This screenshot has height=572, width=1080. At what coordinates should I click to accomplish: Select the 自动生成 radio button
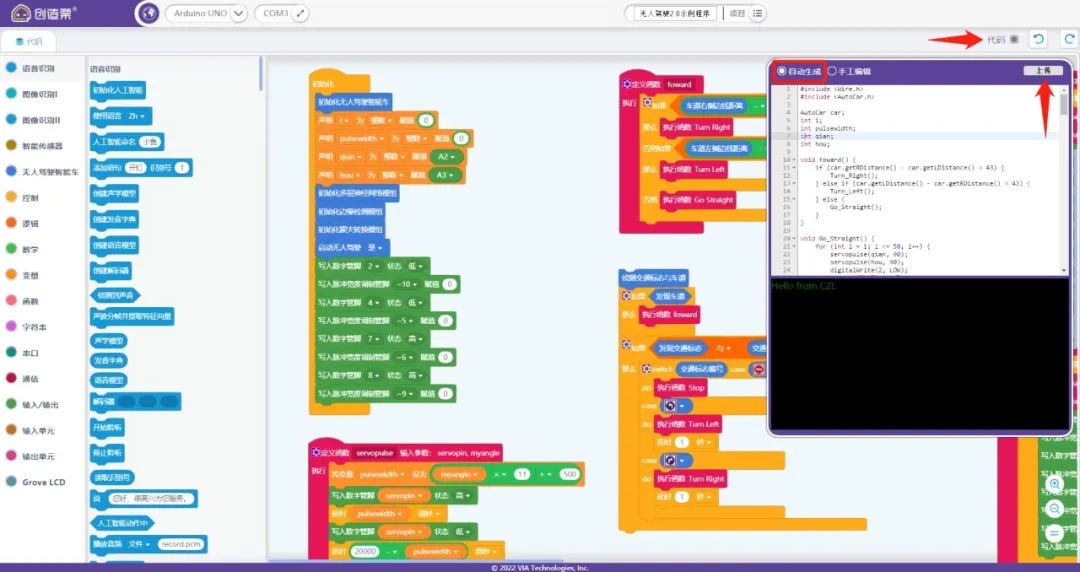click(782, 71)
